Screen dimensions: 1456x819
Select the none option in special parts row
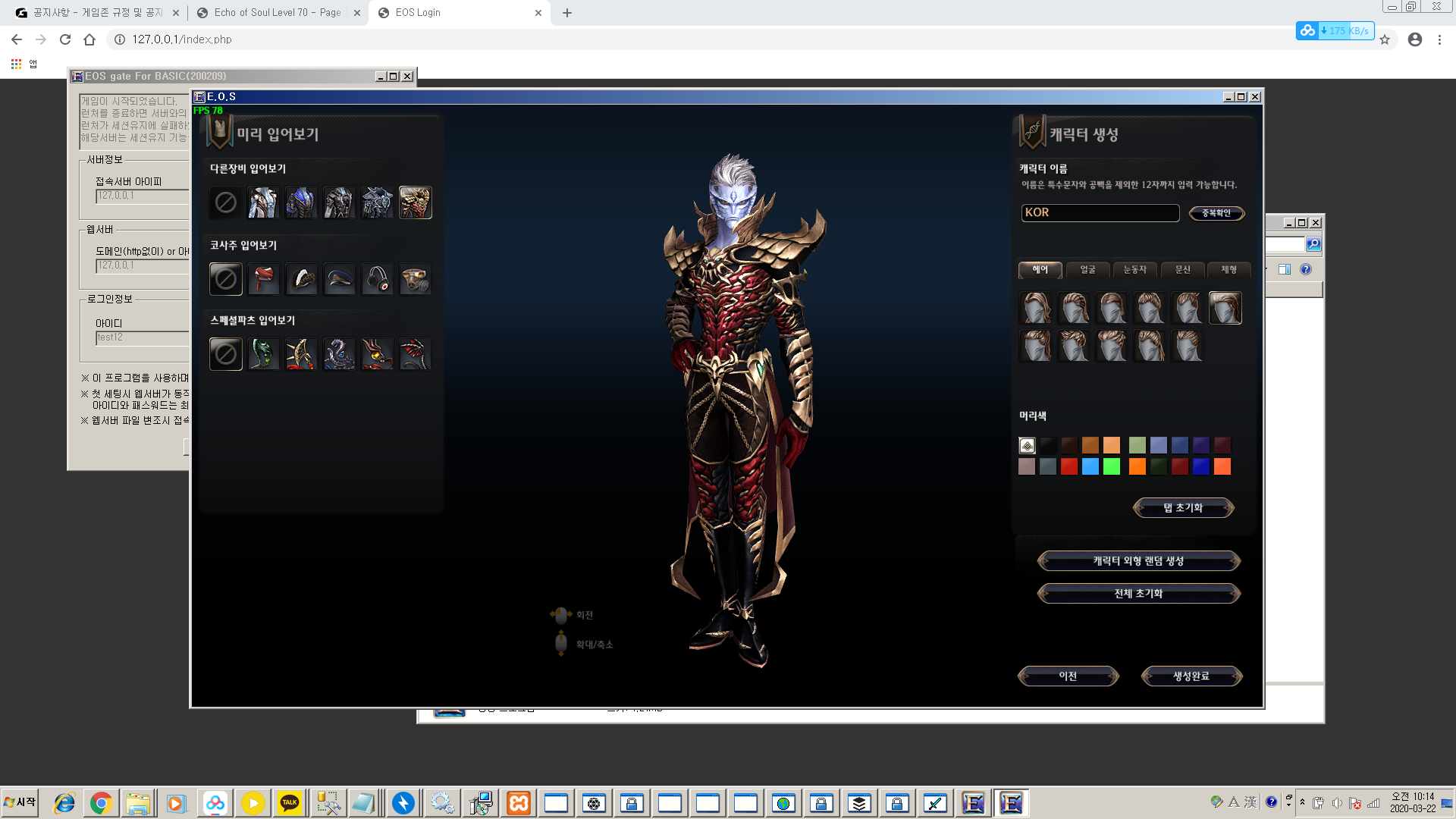(225, 354)
